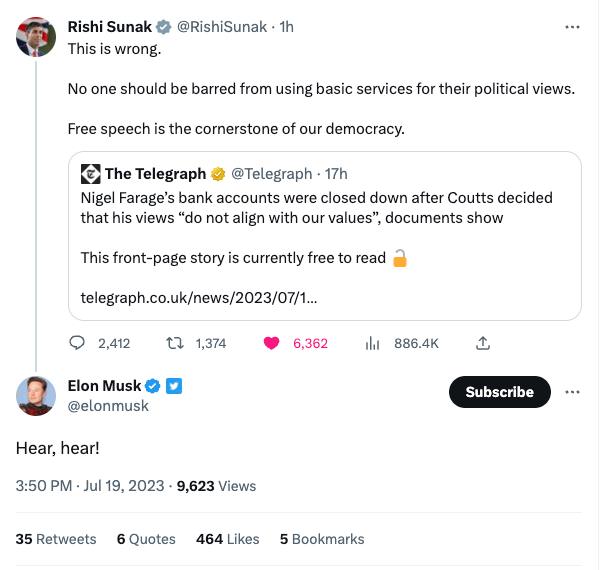
Task: Visit the @RishiSunak handle
Action: tap(222, 27)
